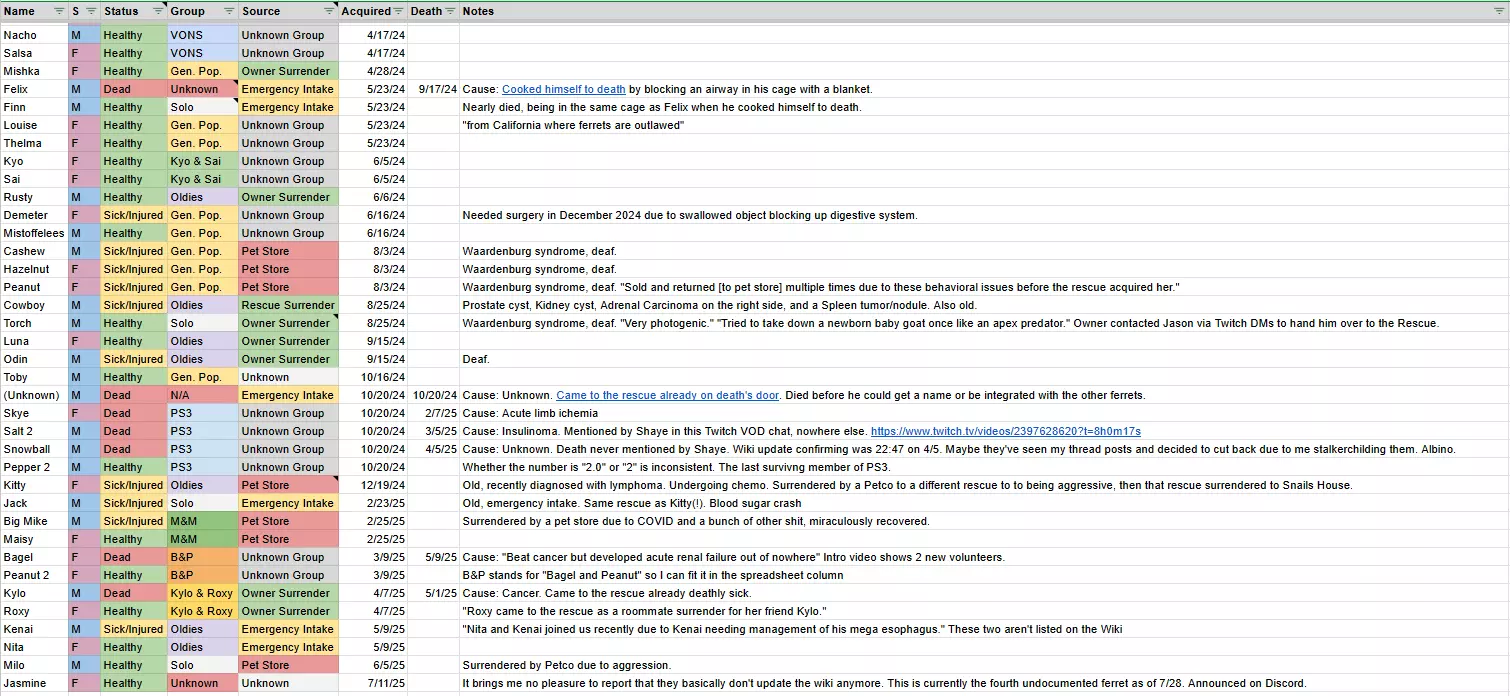Click the Group column filter icon
Image resolution: width=1510 pixels, height=696 pixels.
coord(228,11)
